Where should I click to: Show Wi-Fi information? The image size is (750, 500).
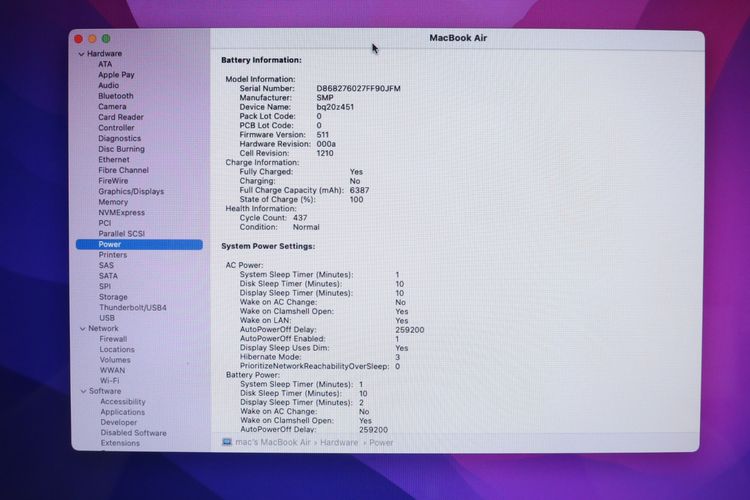pyautogui.click(x=110, y=381)
